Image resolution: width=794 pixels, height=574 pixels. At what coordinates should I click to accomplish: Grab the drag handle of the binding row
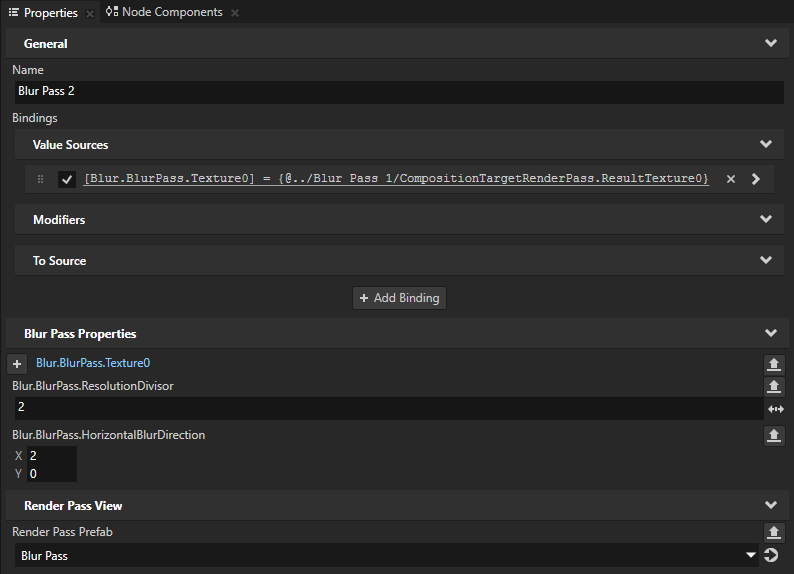pos(40,179)
